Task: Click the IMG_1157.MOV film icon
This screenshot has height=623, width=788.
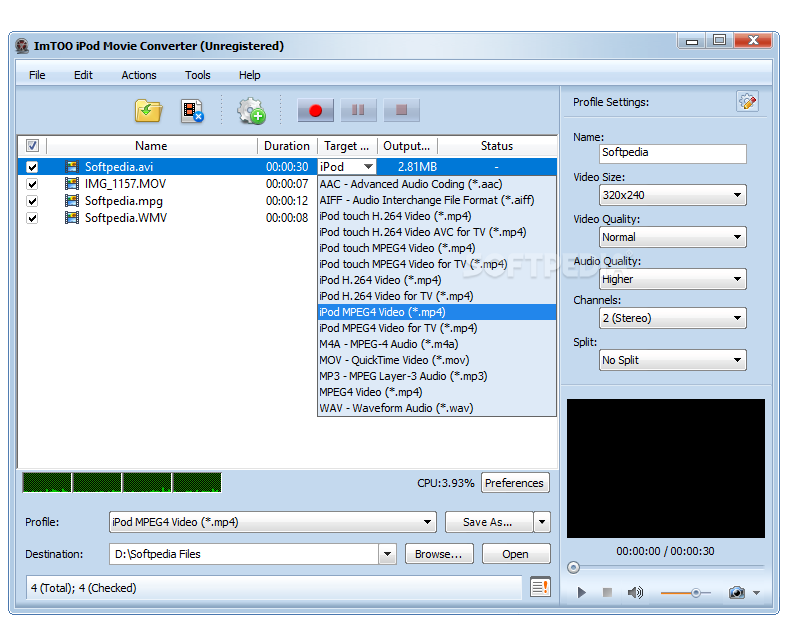Action: pyautogui.click(x=72, y=184)
